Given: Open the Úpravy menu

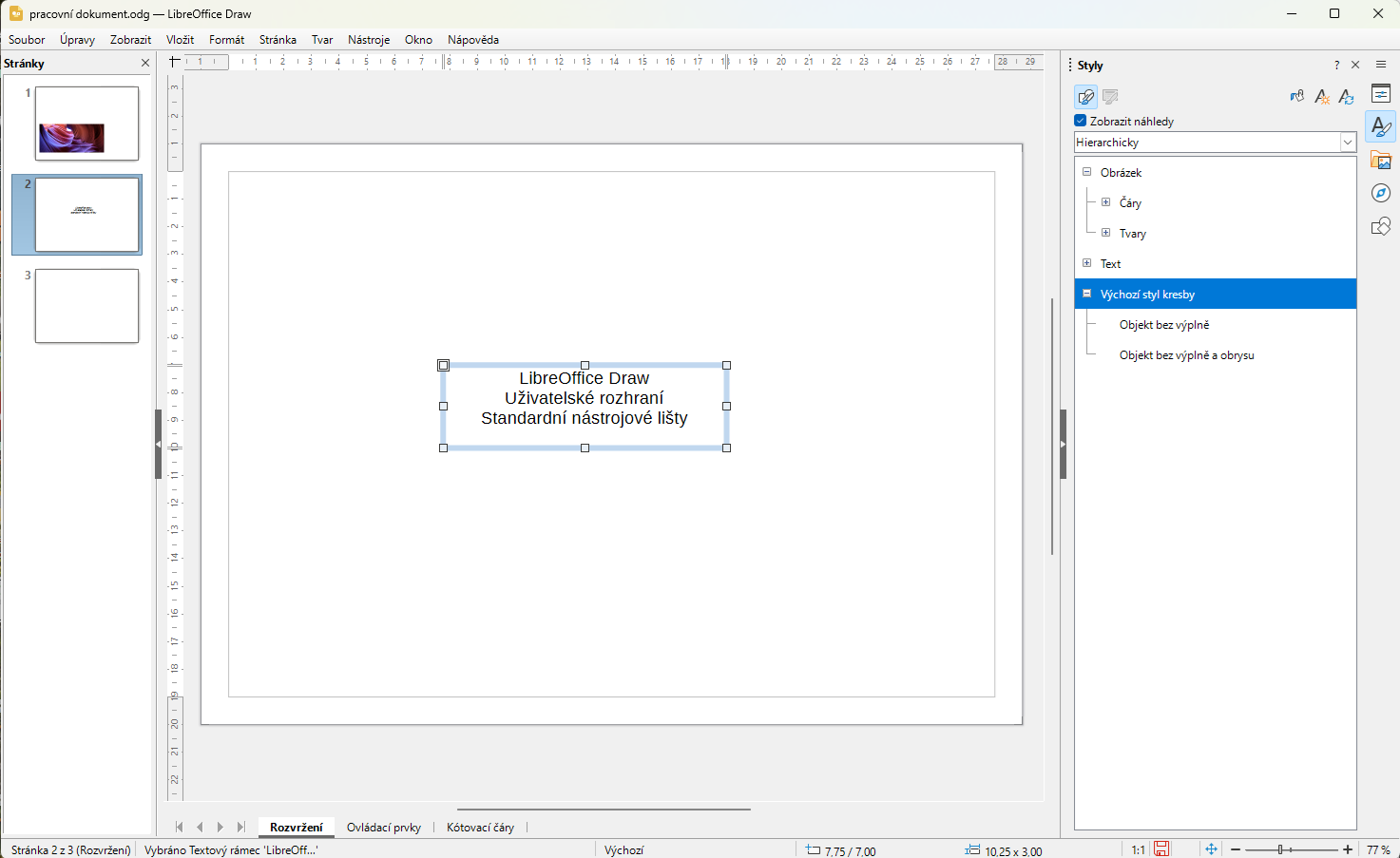Looking at the screenshot, I should pyautogui.click(x=77, y=40).
